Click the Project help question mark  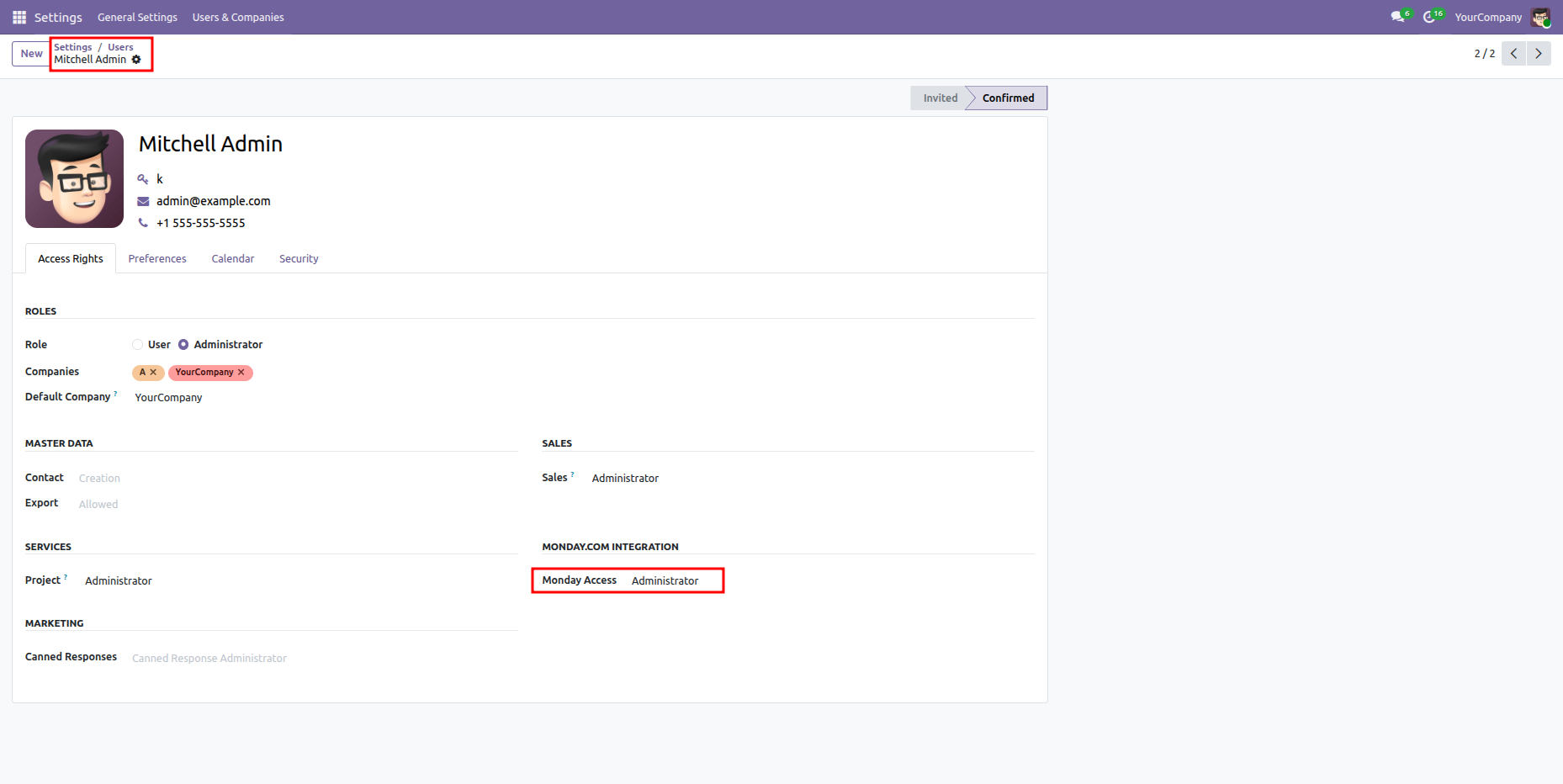tap(66, 577)
